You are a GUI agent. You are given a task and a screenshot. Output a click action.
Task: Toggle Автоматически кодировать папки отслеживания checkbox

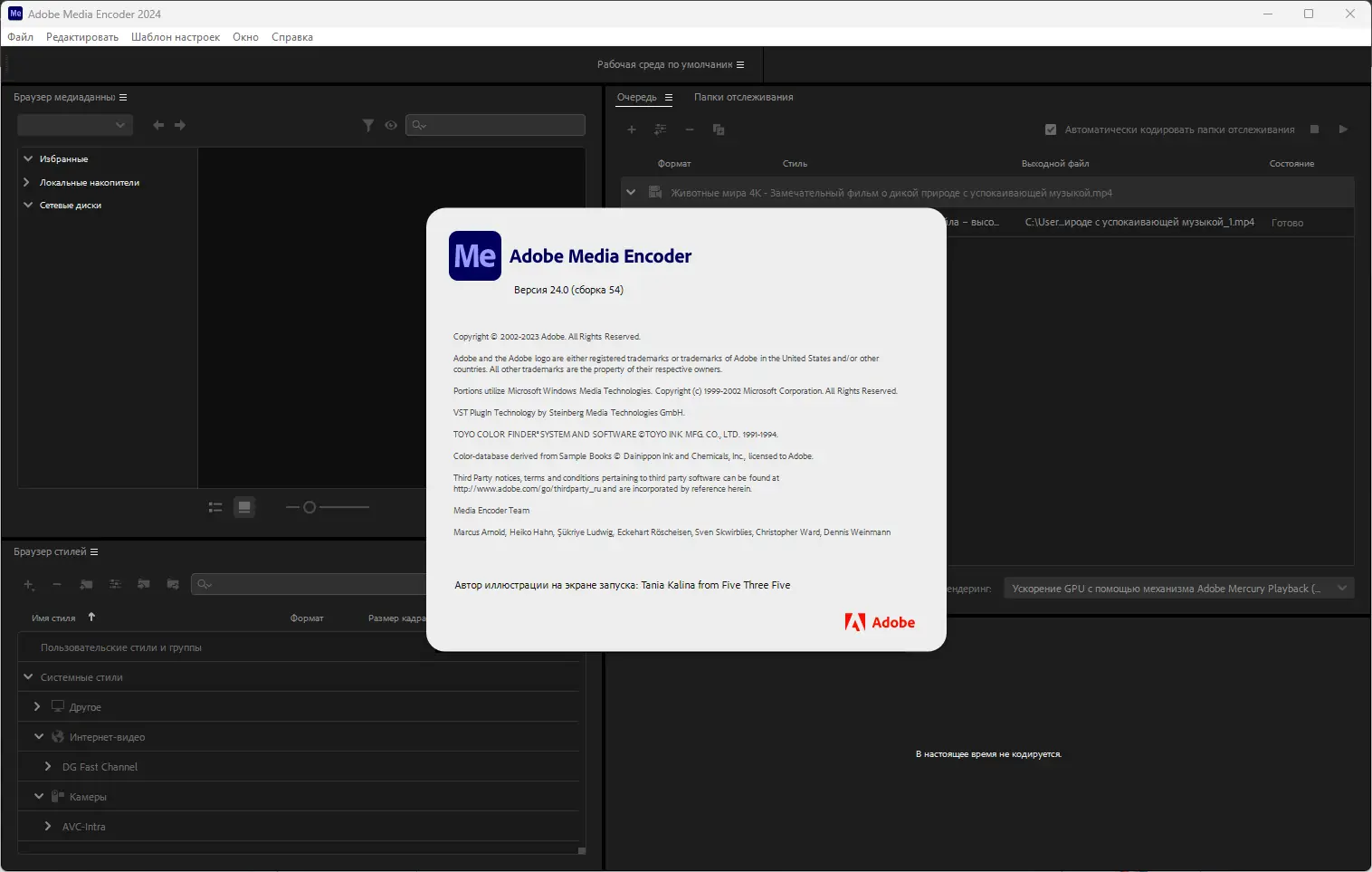click(x=1051, y=129)
